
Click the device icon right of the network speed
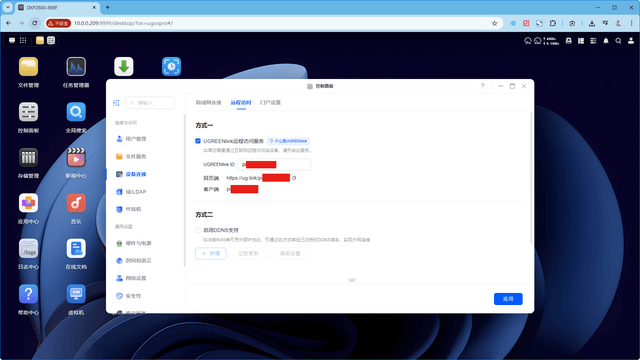point(568,41)
